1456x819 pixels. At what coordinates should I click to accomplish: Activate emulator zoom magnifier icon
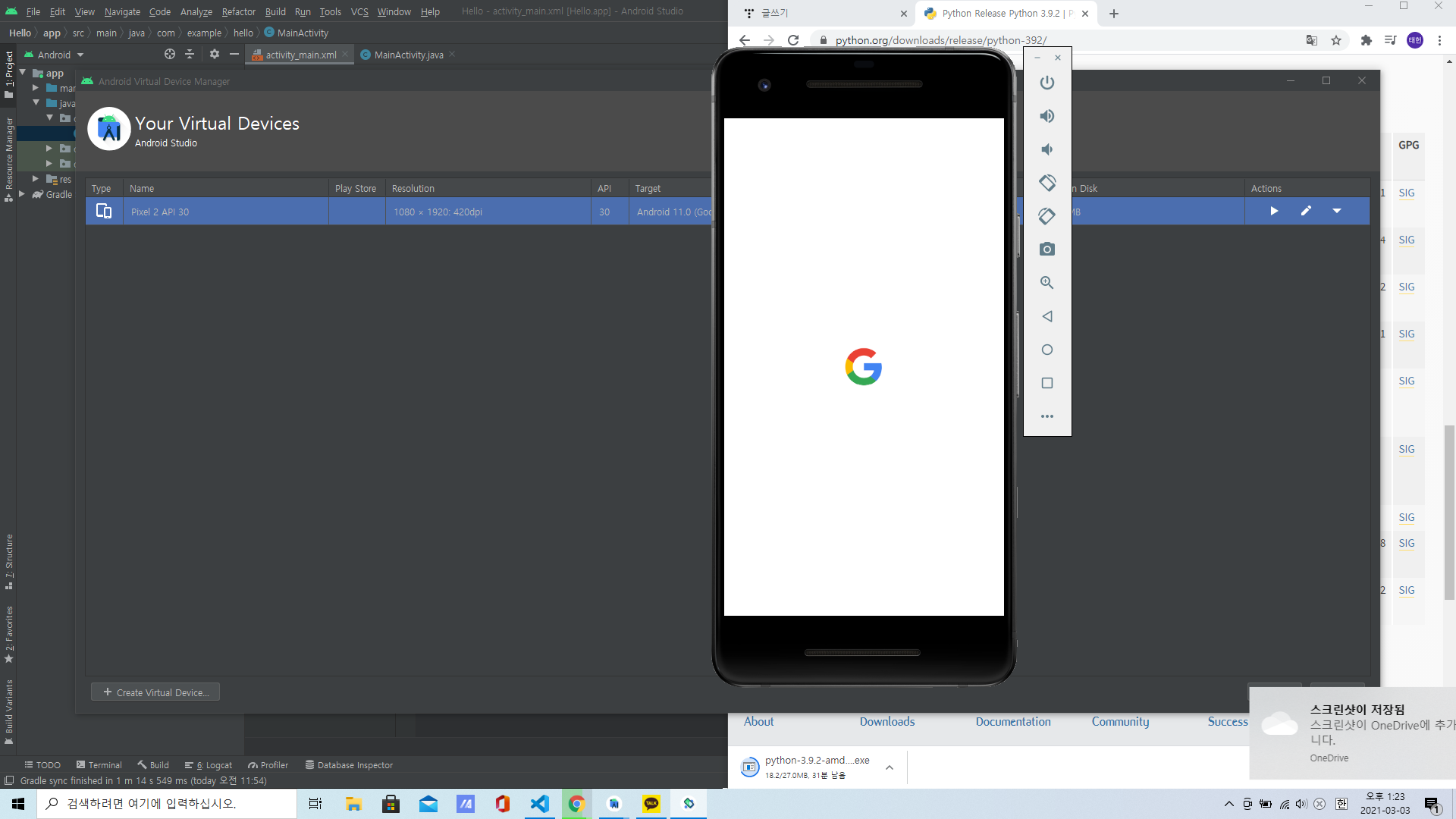[1047, 283]
